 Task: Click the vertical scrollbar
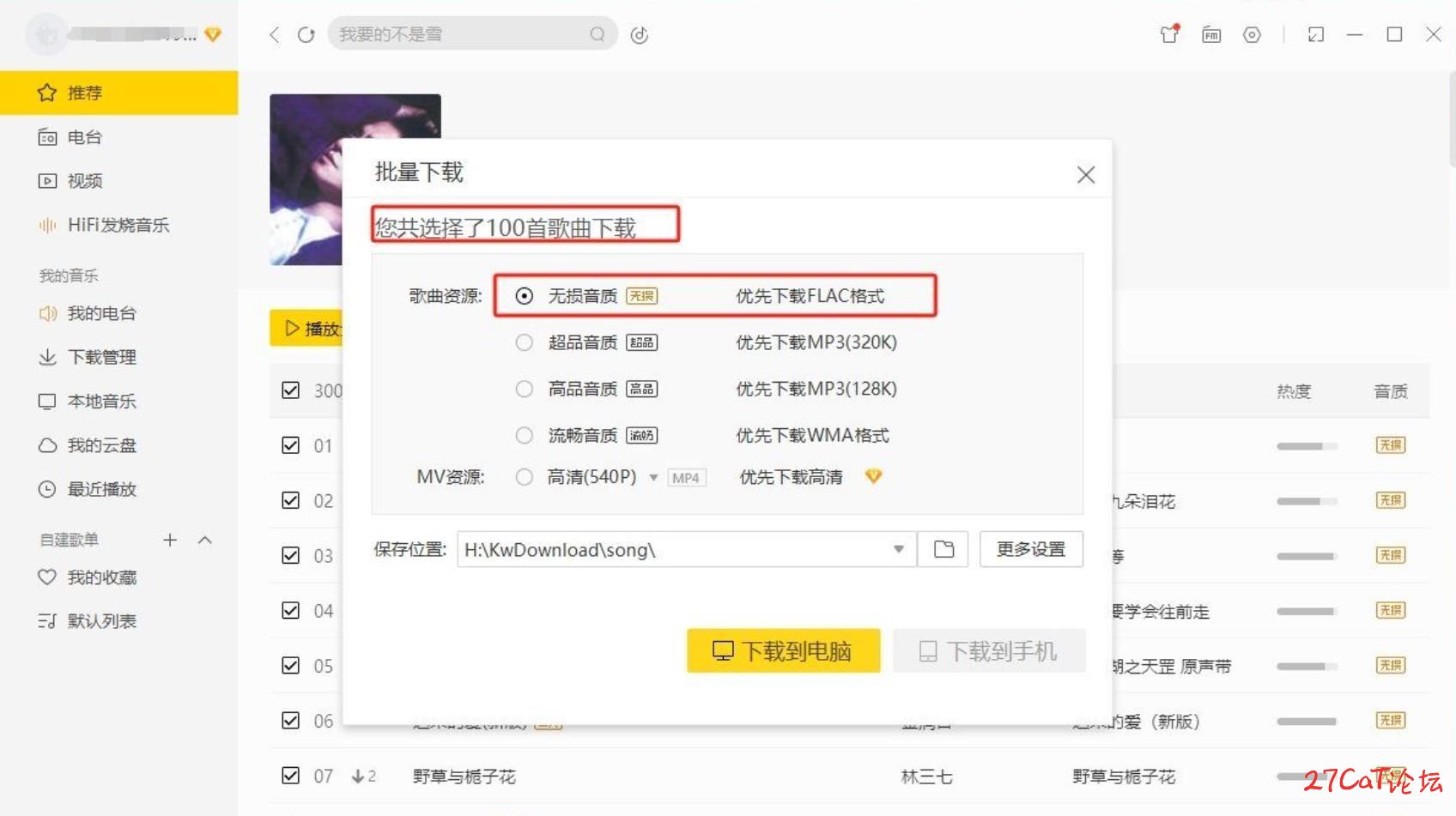pos(1451,120)
